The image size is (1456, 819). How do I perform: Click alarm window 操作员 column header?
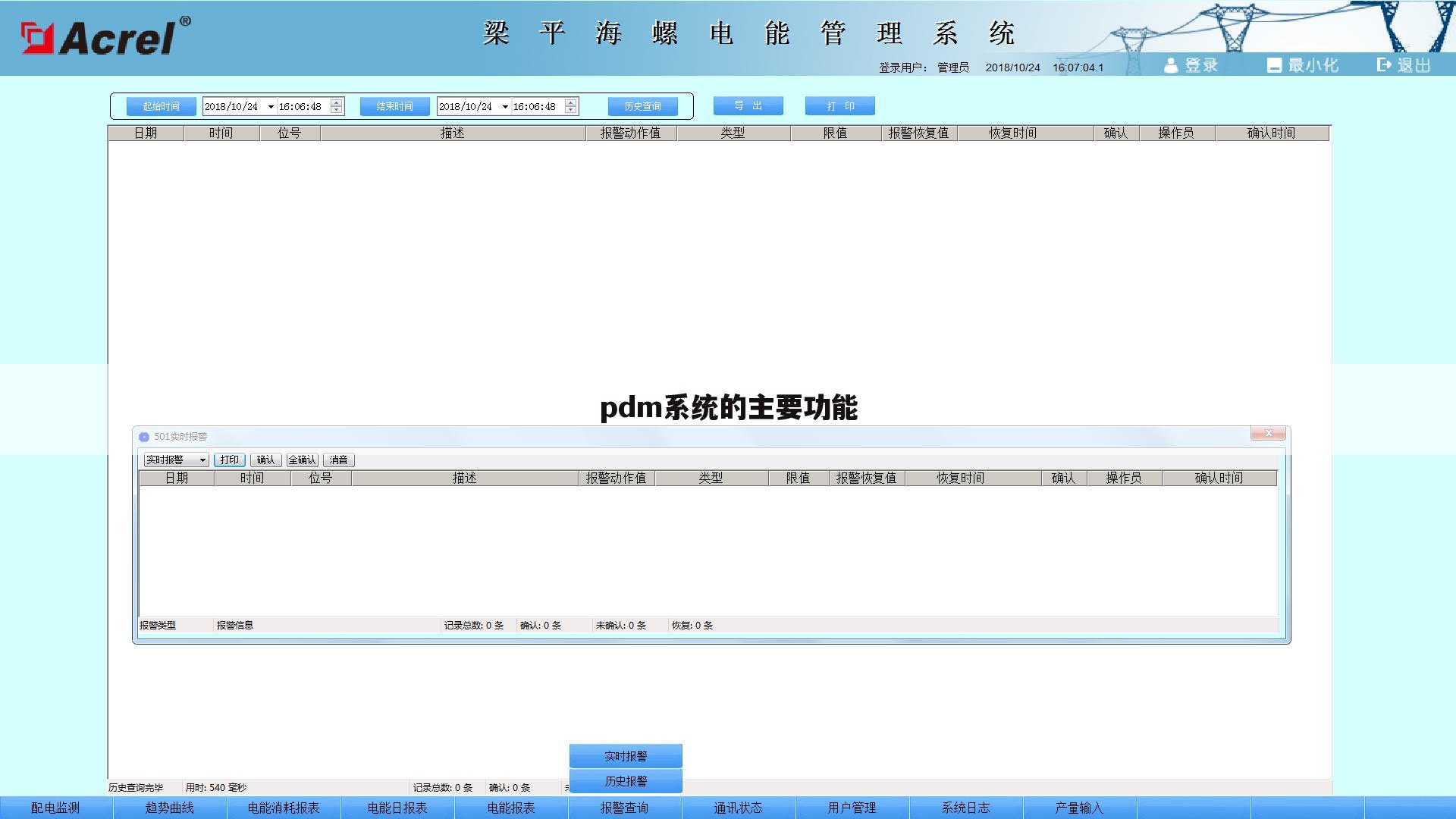pyautogui.click(x=1125, y=479)
